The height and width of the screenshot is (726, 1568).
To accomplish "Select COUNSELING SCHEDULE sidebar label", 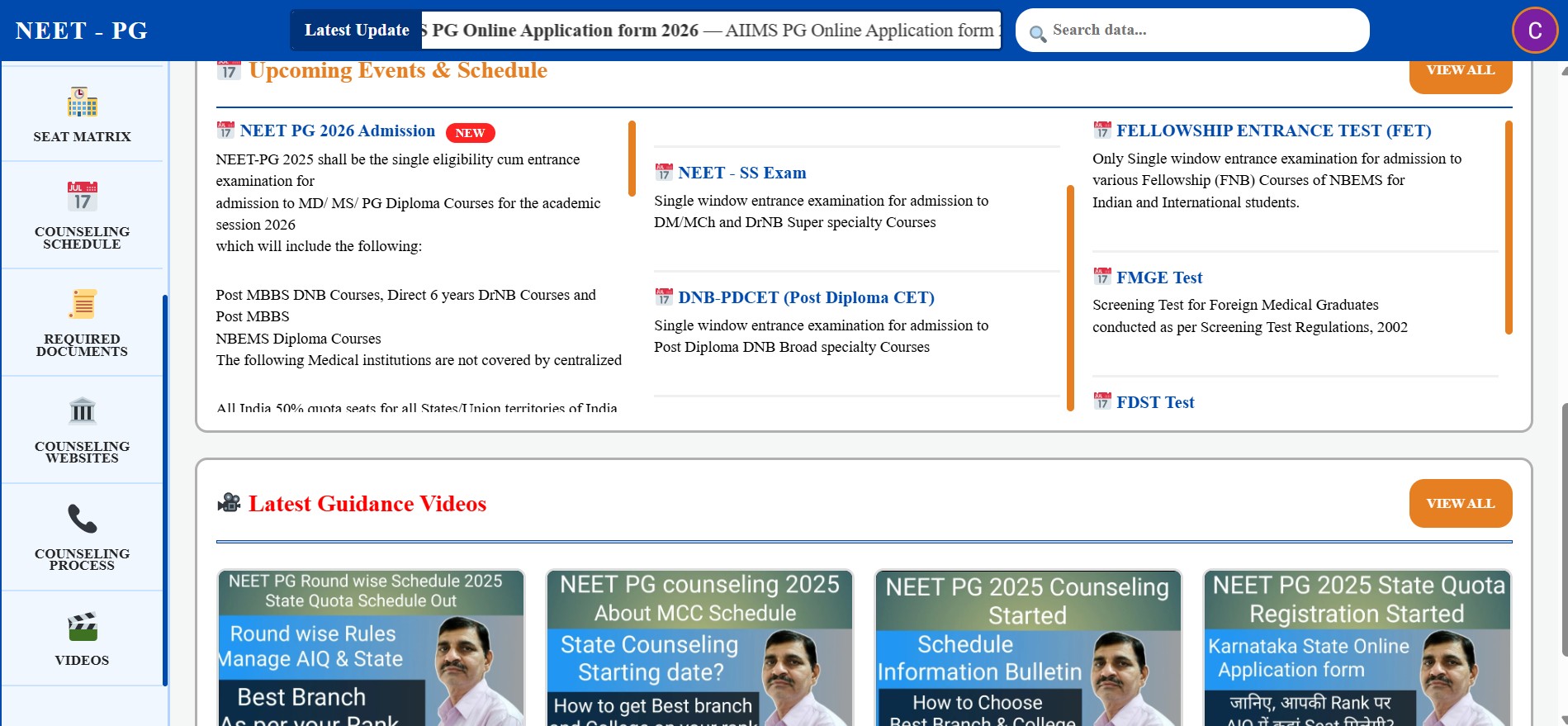I will pos(82,238).
